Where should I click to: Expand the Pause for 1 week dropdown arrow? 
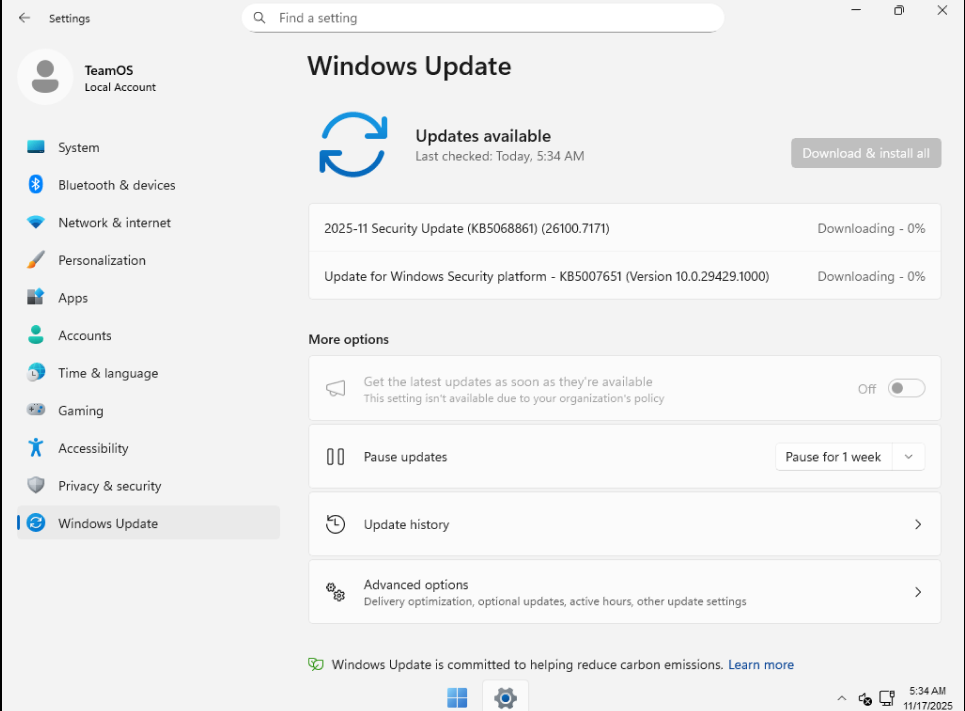tap(908, 457)
